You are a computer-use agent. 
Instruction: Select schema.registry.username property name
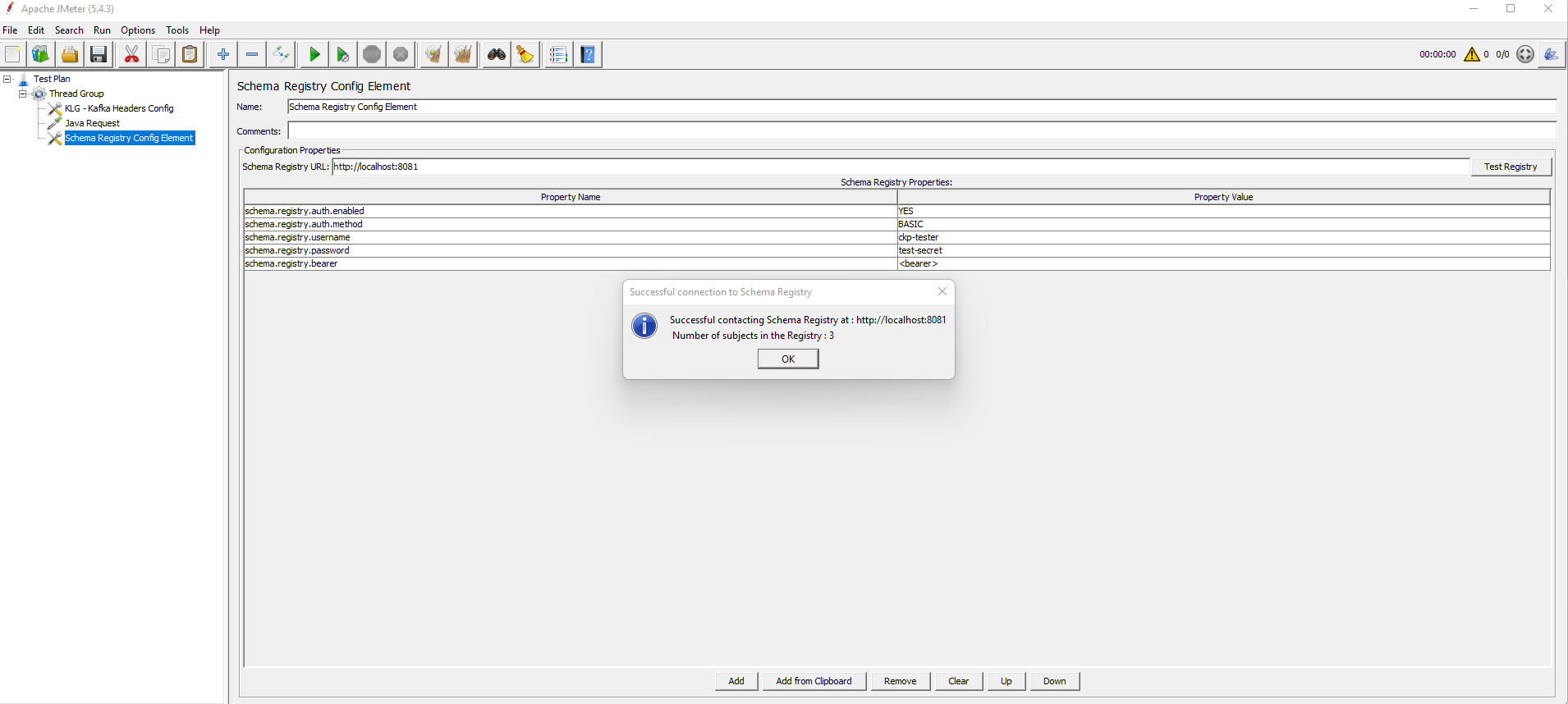tap(571, 237)
